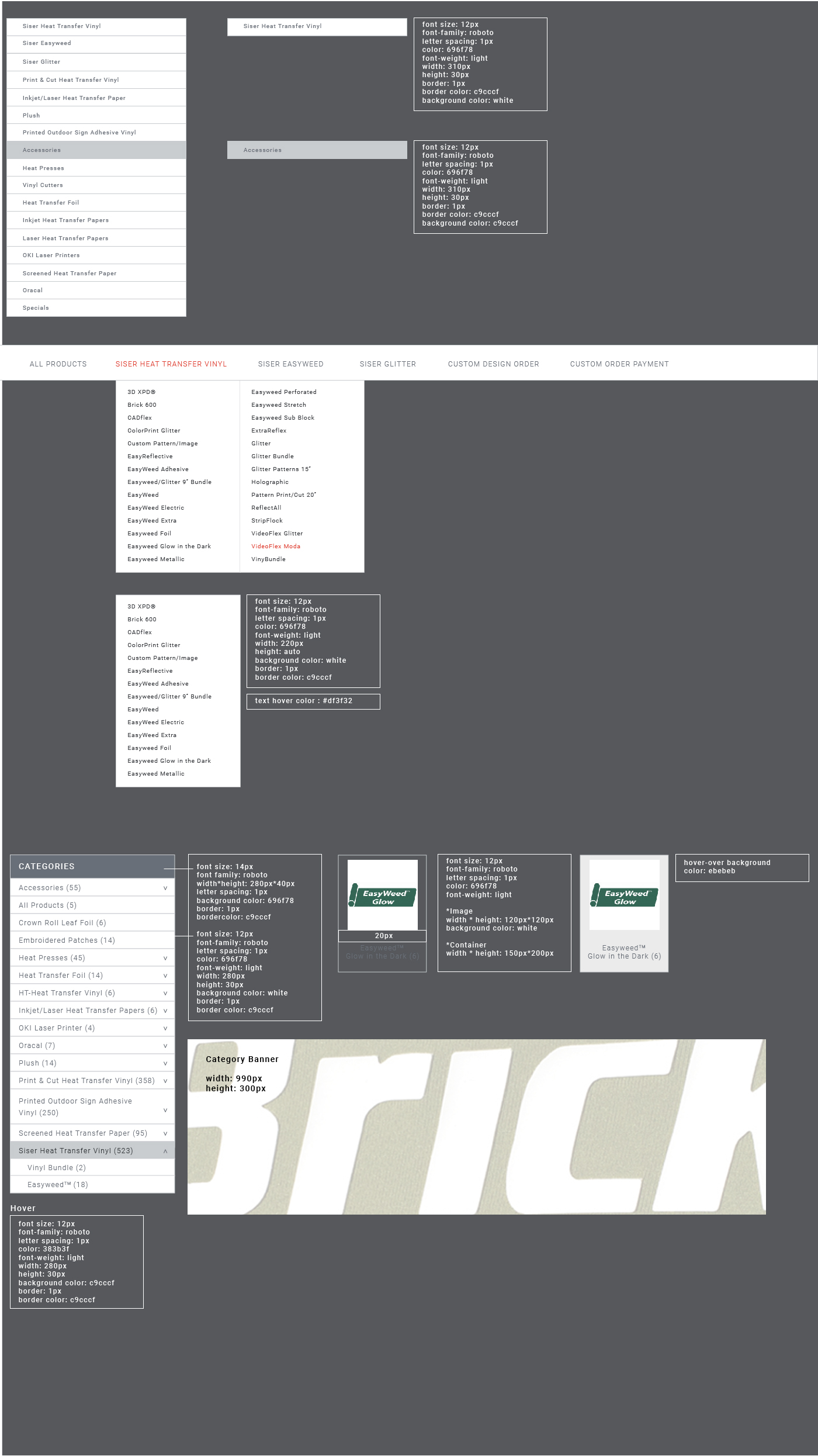This screenshot has height=1456, width=818.
Task: Open the ALL PRODUCTS navigation tab
Action: pyautogui.click(x=58, y=364)
